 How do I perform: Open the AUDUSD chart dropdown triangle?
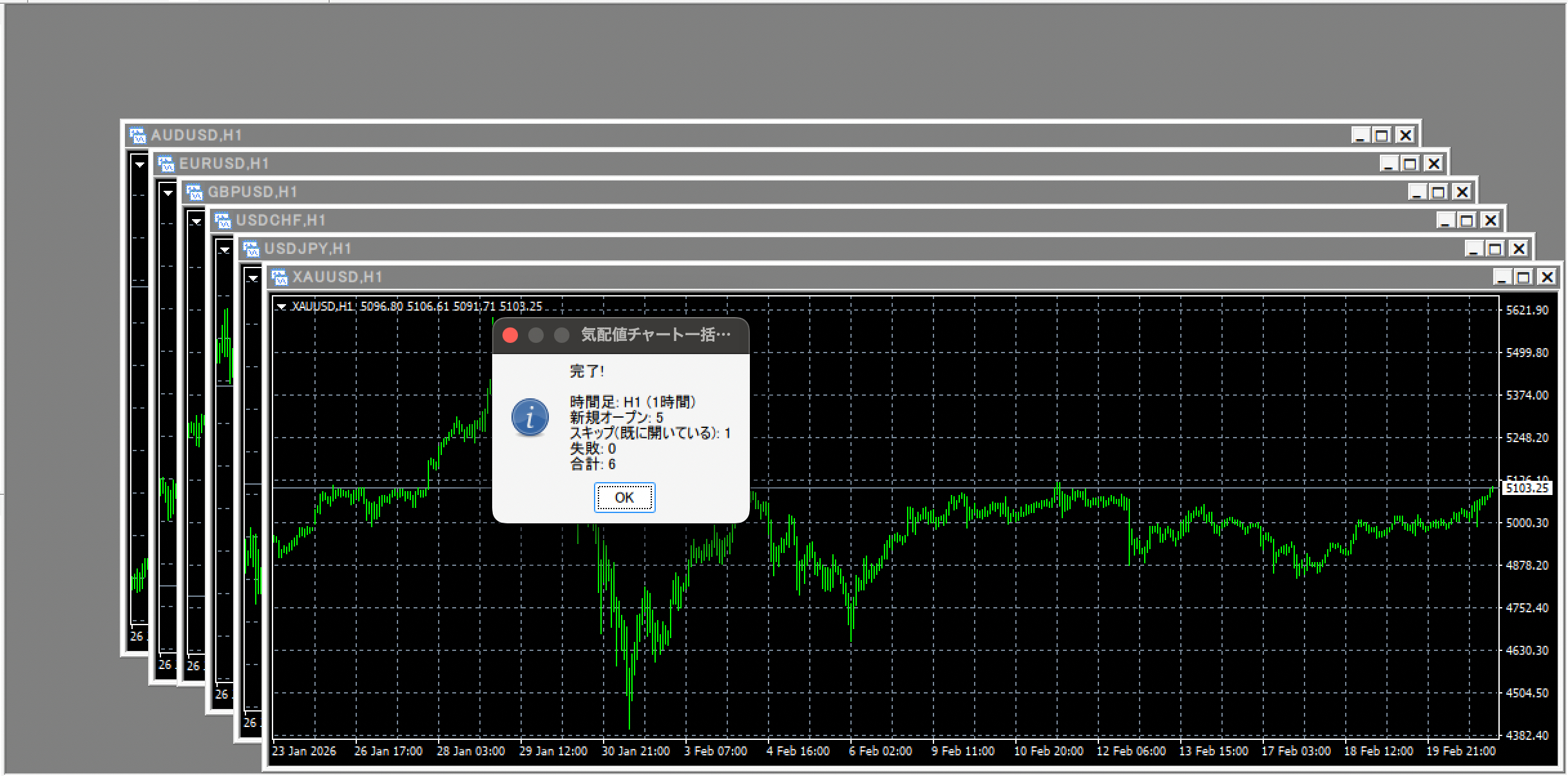pos(140,164)
